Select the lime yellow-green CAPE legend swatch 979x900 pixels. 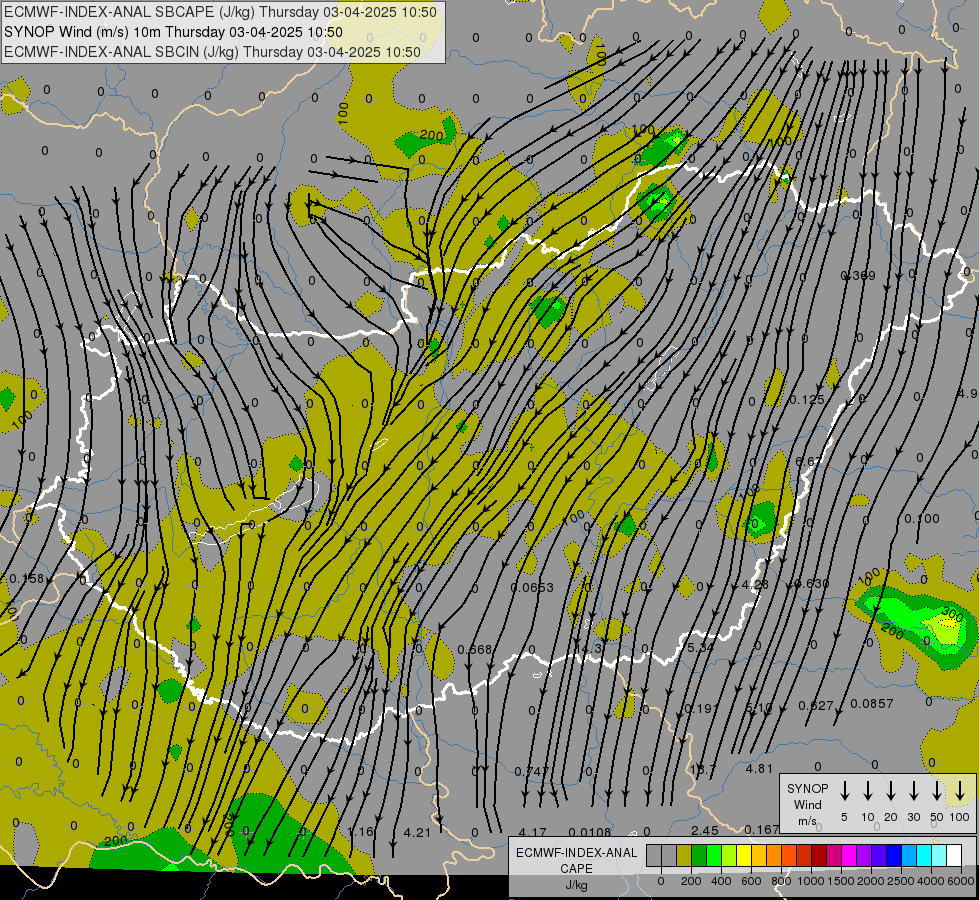(729, 856)
